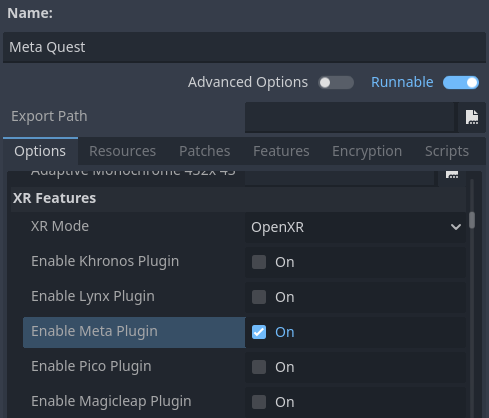Open the Export Path file browser icon
Screen dimensions: 489x418
point(471,117)
